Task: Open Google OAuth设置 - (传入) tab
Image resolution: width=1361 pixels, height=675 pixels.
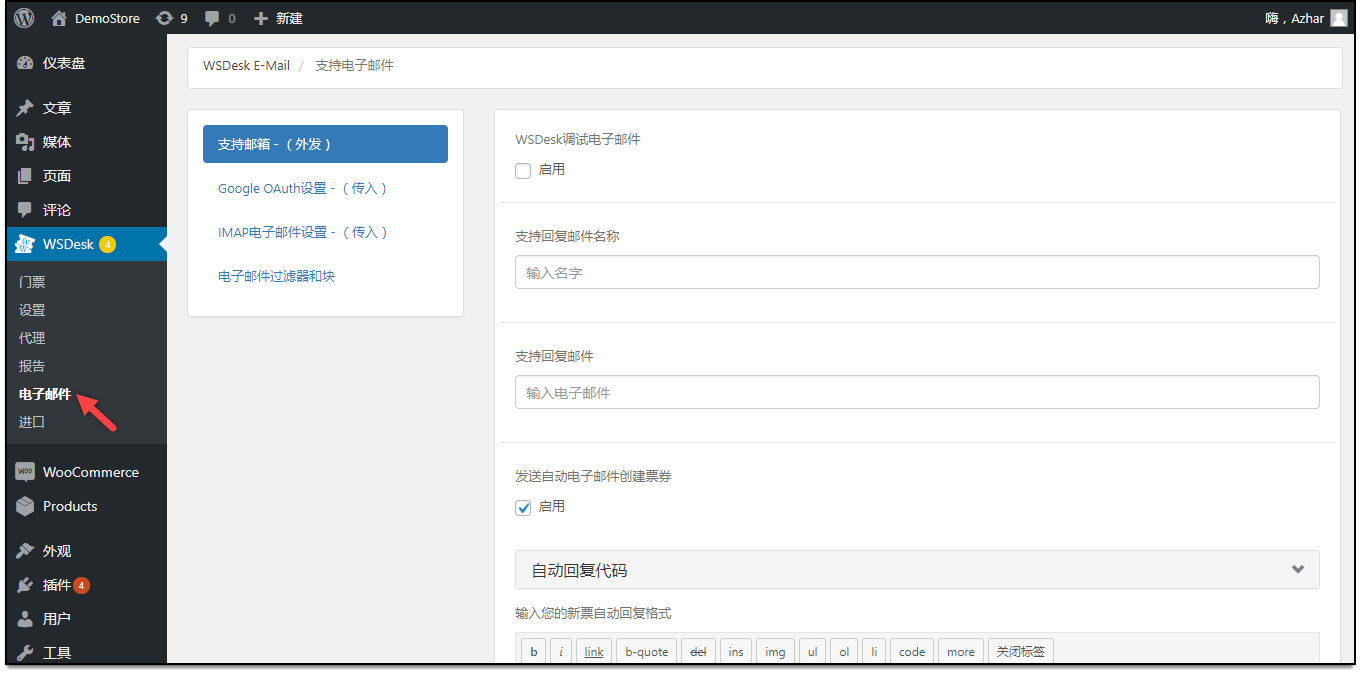Action: (302, 188)
